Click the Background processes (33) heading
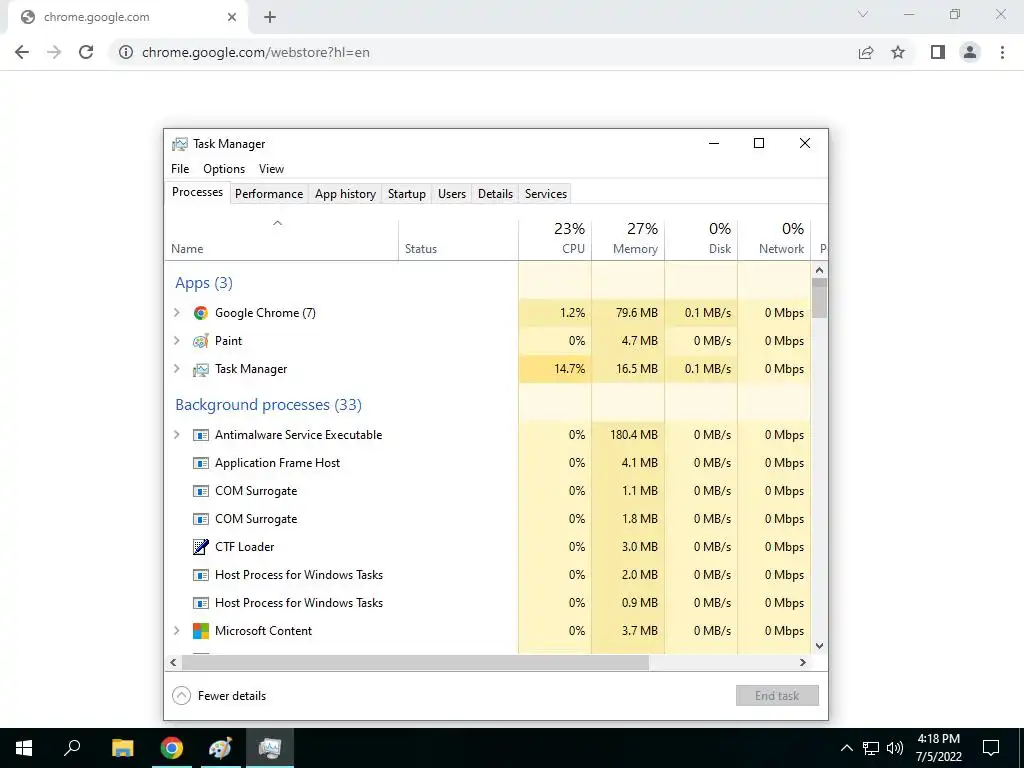 [x=268, y=405]
